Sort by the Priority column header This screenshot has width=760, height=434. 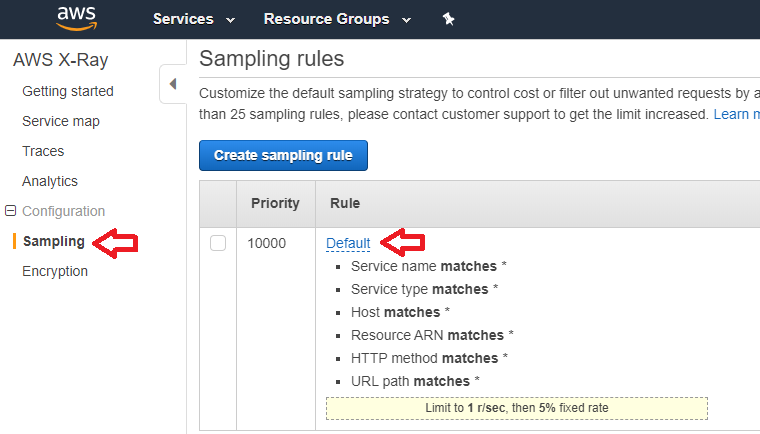click(x=275, y=203)
